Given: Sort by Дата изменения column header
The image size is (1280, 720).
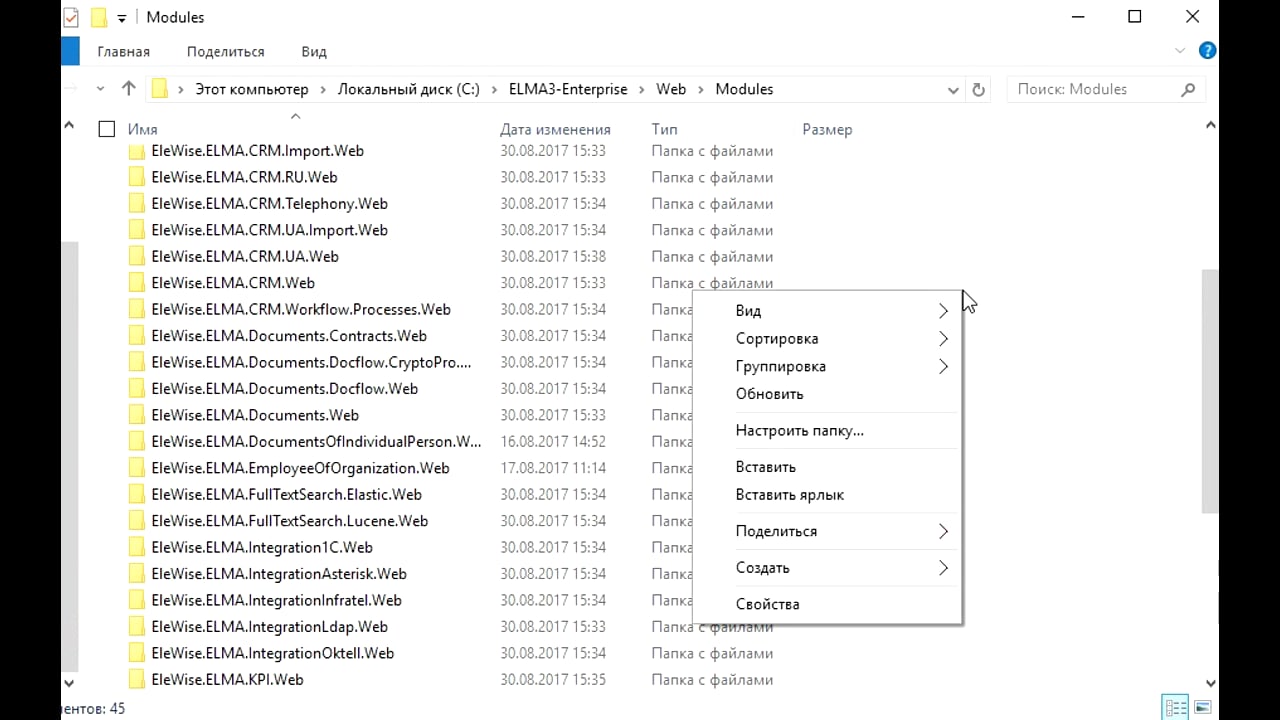Looking at the screenshot, I should pyautogui.click(x=555, y=129).
